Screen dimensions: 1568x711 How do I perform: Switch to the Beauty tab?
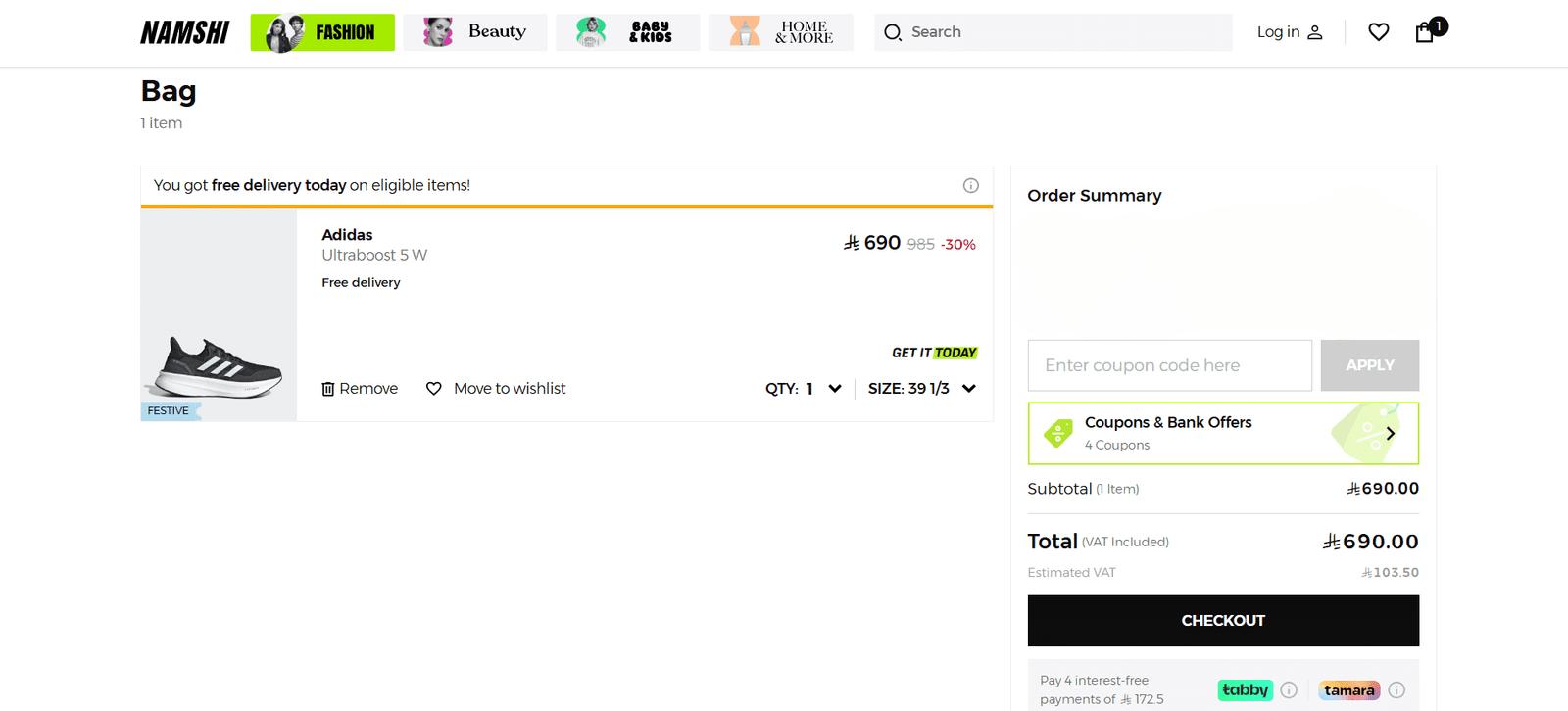(x=475, y=32)
